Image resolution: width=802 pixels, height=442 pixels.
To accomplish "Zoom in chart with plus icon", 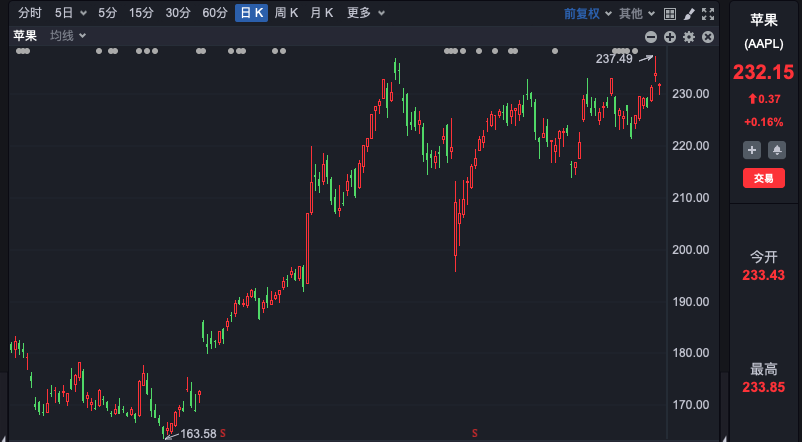I will click(670, 37).
